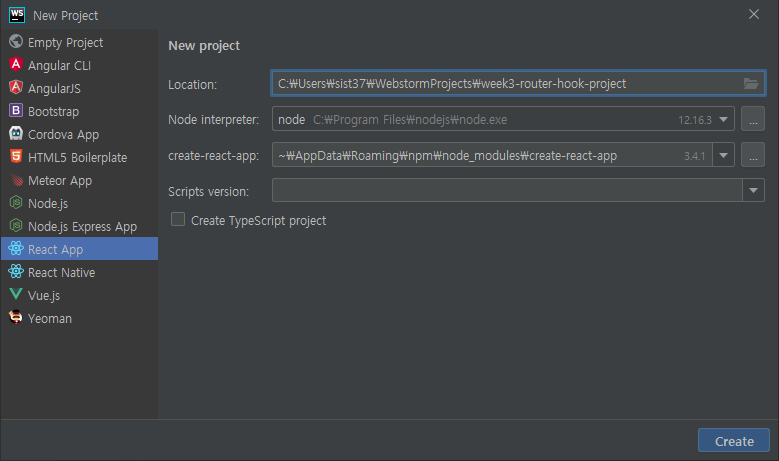Select Angular CLI project type
The width and height of the screenshot is (779, 461).
click(79, 65)
